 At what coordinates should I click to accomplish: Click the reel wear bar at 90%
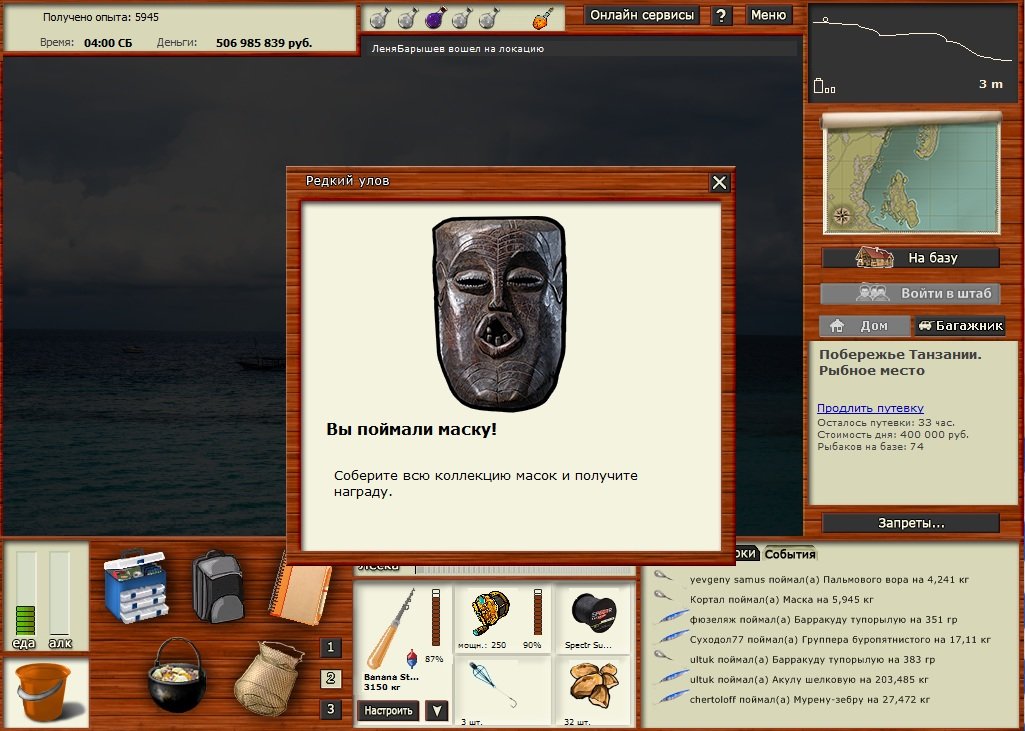tap(538, 611)
